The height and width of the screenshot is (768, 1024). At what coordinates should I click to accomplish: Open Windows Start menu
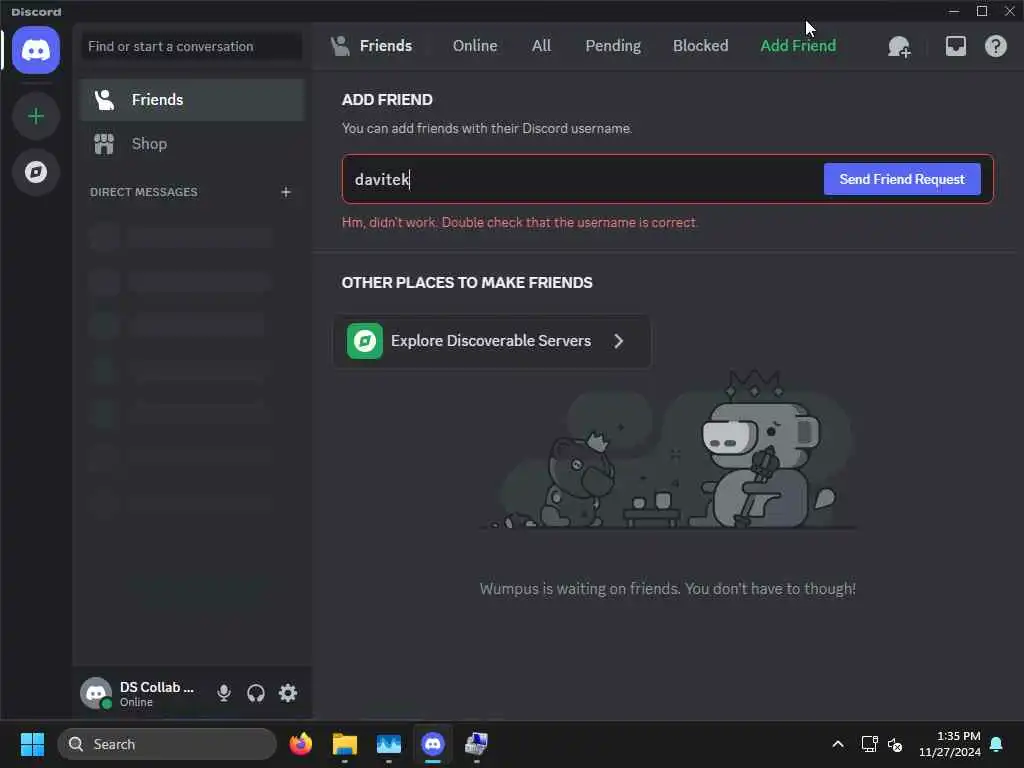pyautogui.click(x=32, y=744)
